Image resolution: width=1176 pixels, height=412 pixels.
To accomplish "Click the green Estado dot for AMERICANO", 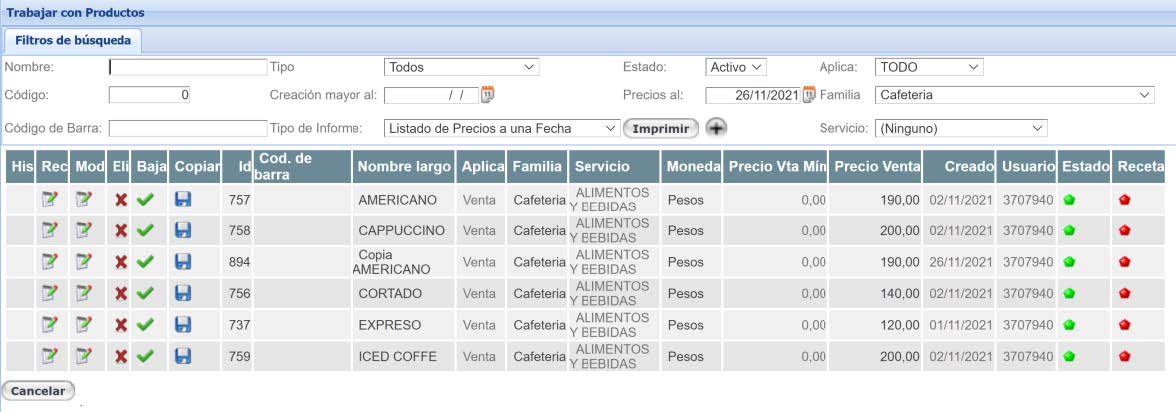I will tap(1070, 200).
